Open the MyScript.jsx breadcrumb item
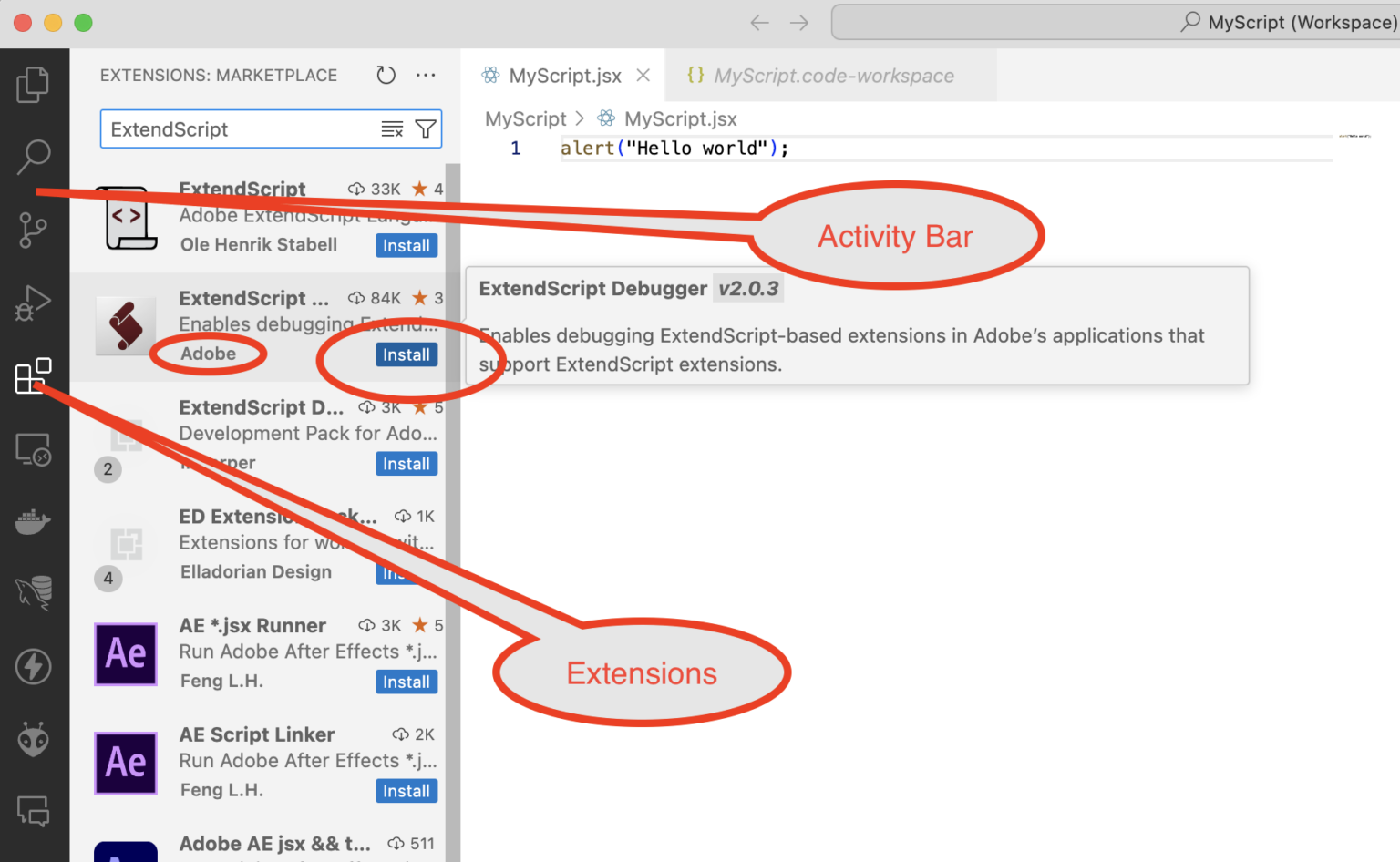Viewport: 1400px width, 862px height. point(680,118)
